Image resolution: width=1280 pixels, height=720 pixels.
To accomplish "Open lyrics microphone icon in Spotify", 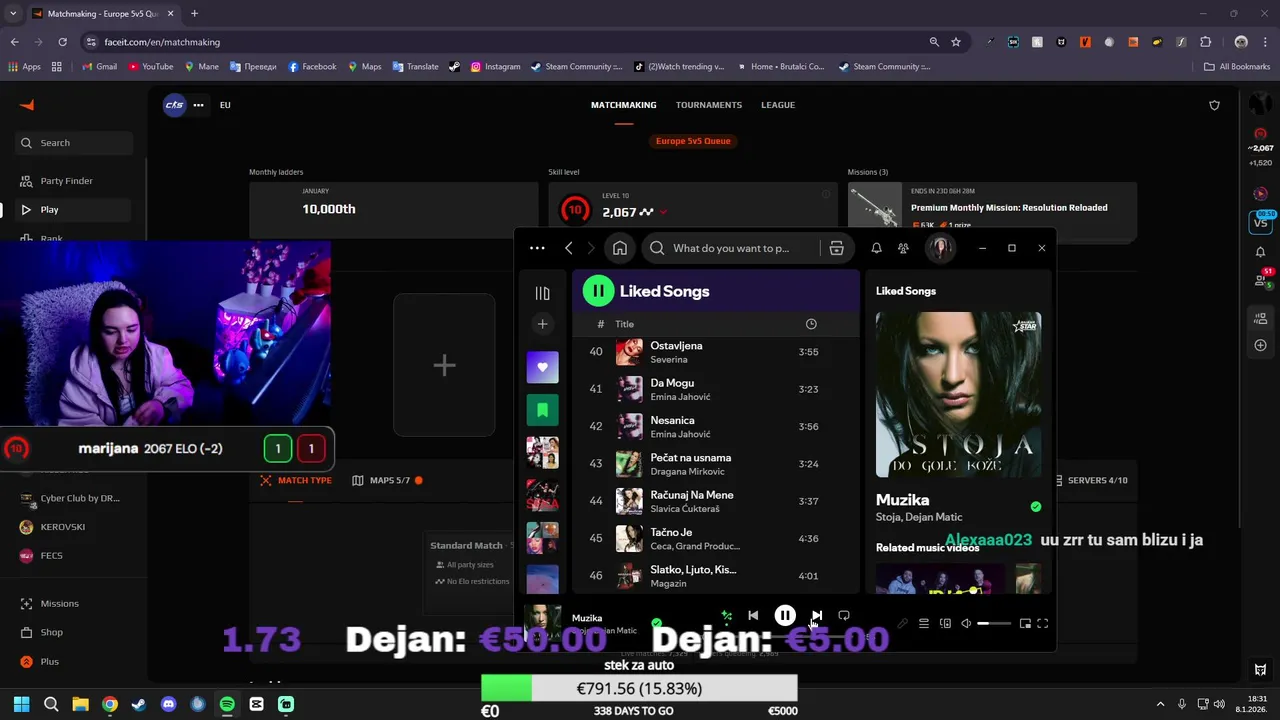I will (903, 624).
